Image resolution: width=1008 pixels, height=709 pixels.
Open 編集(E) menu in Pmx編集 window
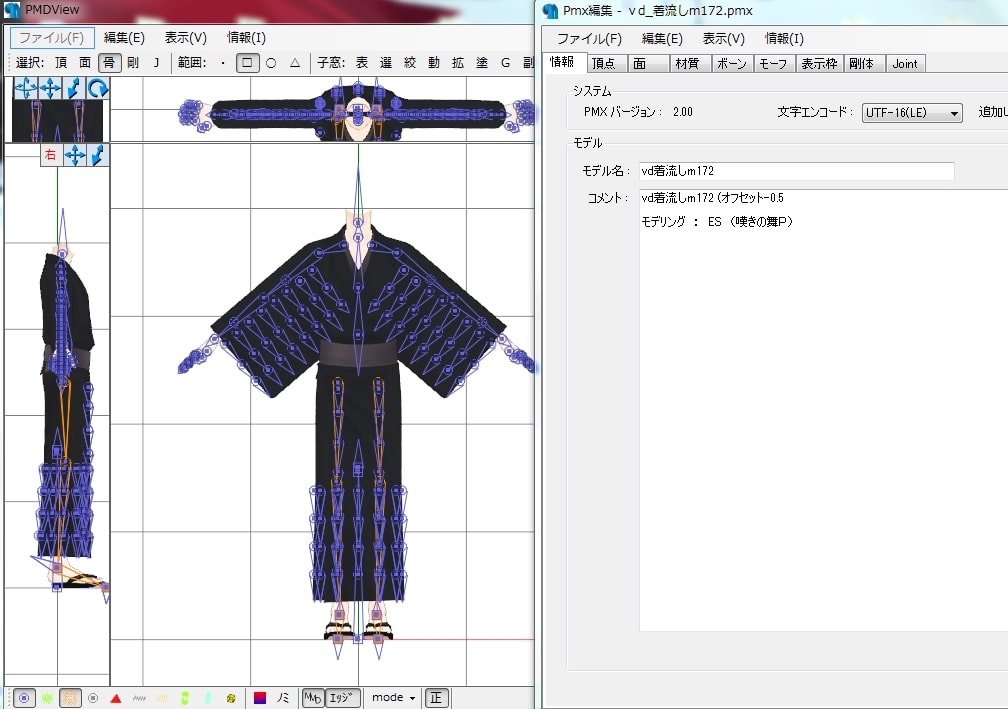coord(662,39)
